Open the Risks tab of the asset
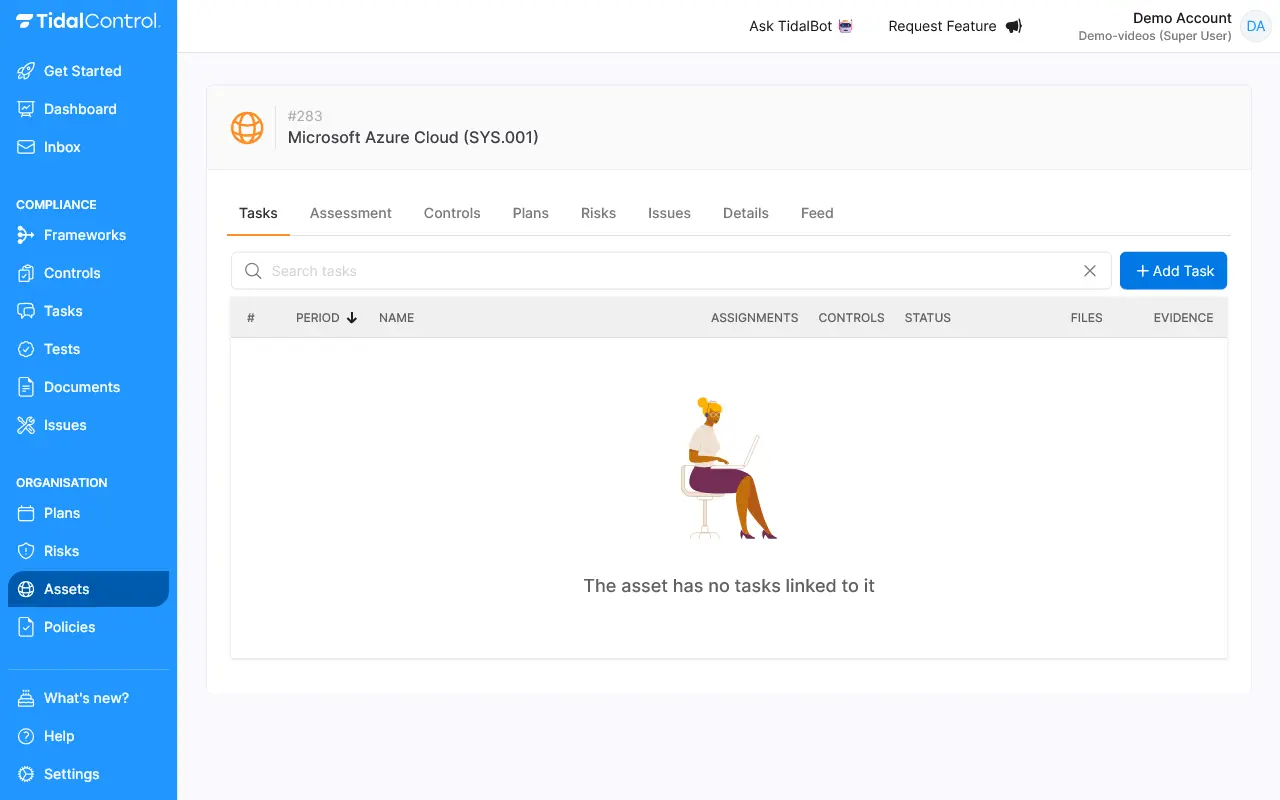1280x800 pixels. click(598, 213)
